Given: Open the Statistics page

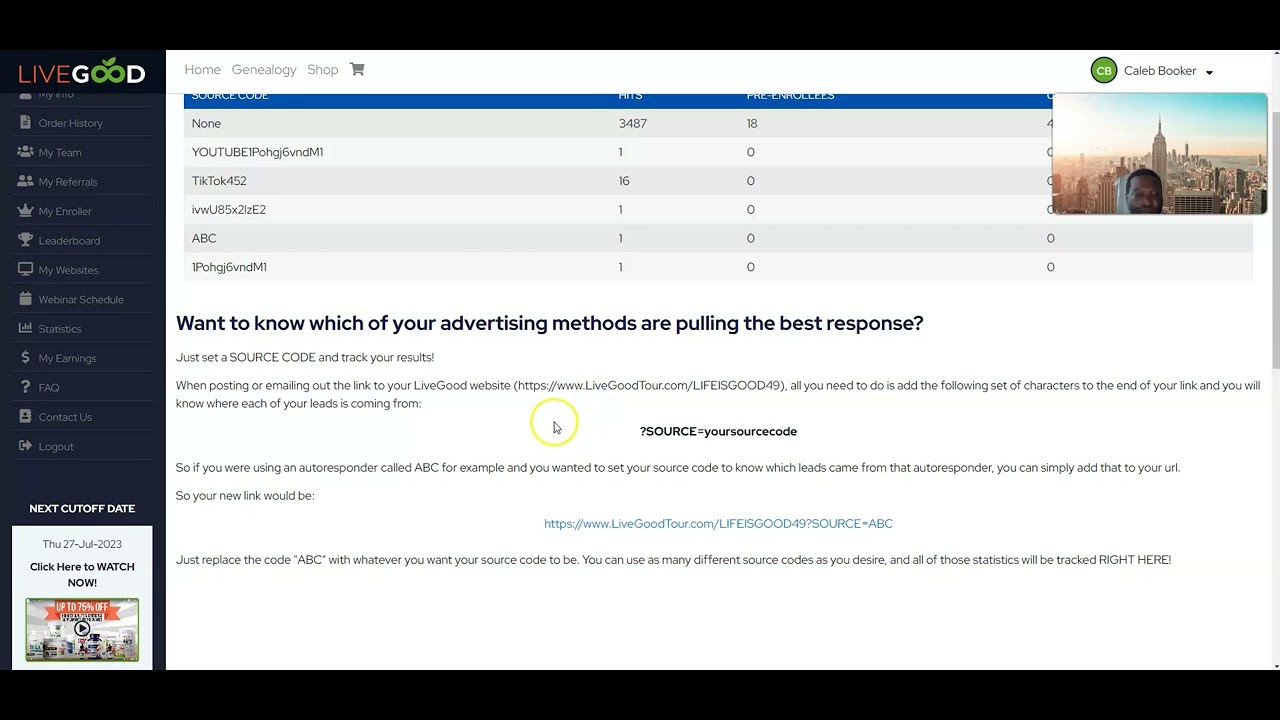Looking at the screenshot, I should (x=60, y=329).
